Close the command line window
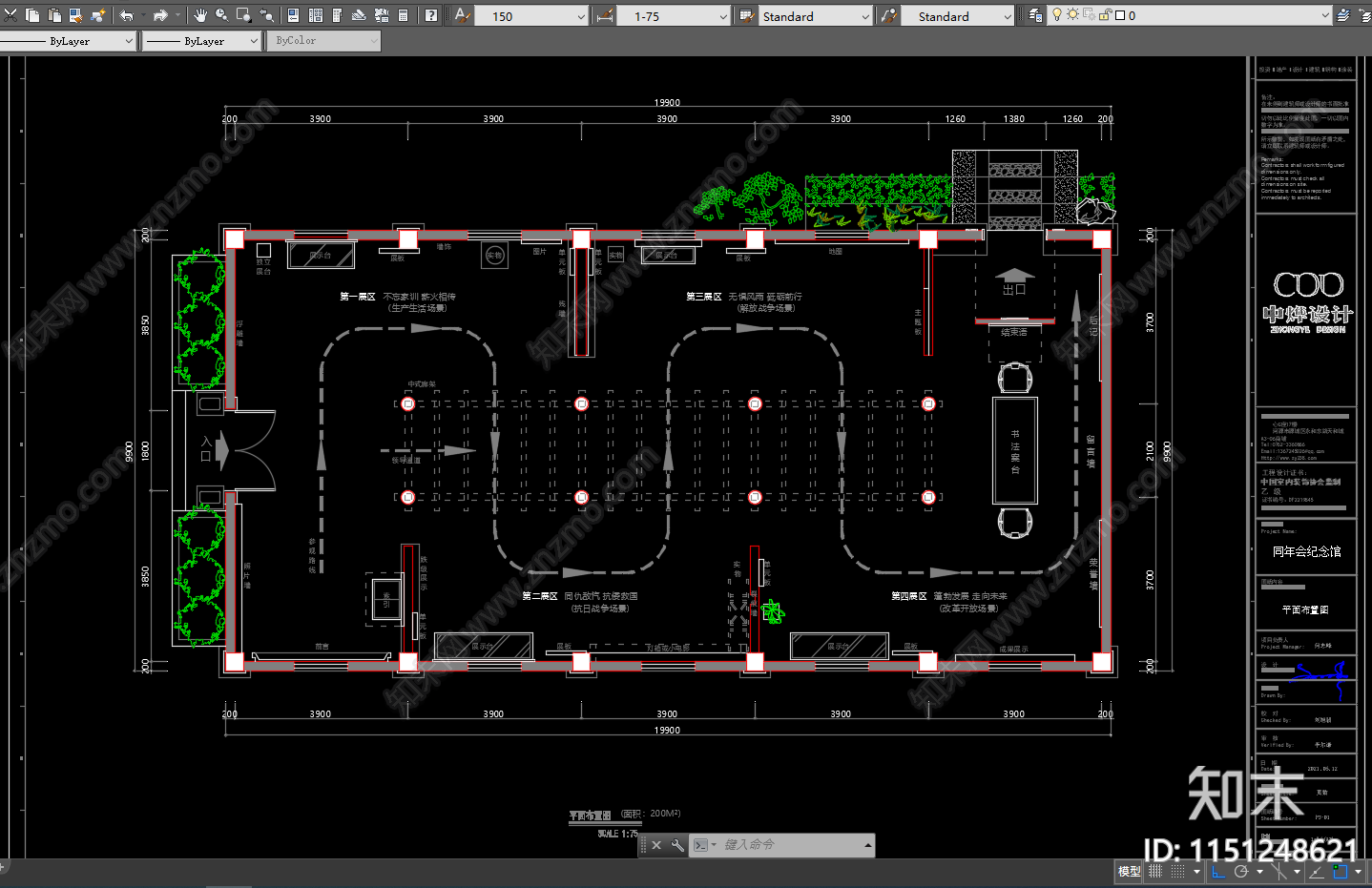The width and height of the screenshot is (1372, 888). (656, 845)
